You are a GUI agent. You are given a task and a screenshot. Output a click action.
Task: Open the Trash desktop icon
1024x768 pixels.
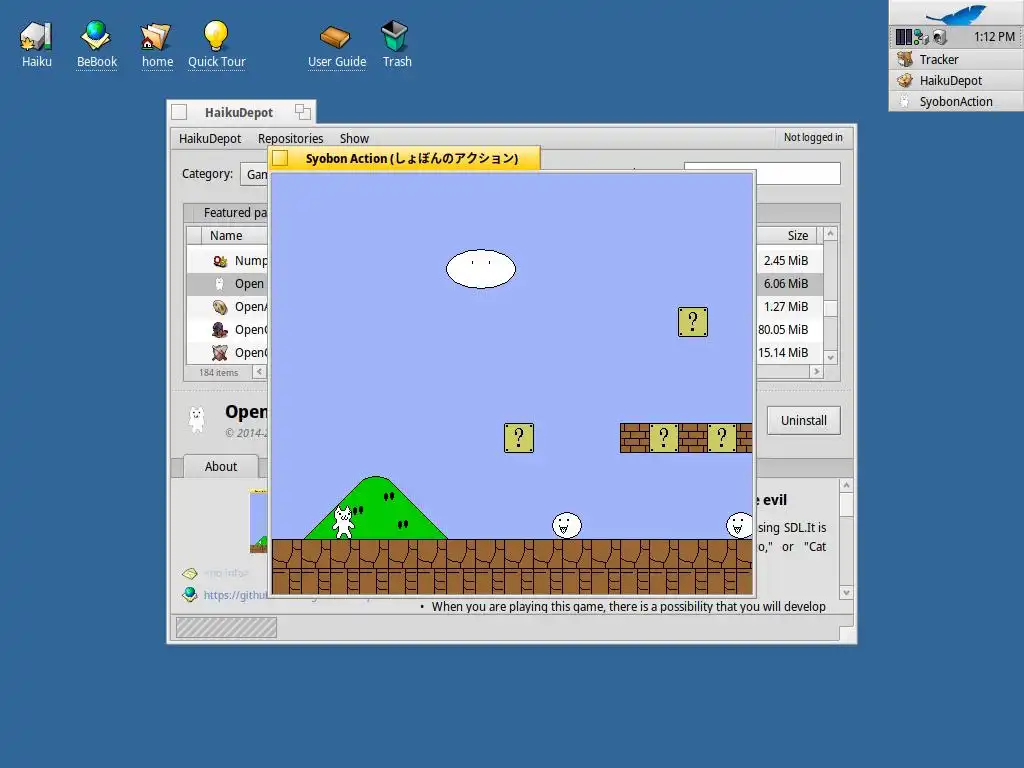395,36
